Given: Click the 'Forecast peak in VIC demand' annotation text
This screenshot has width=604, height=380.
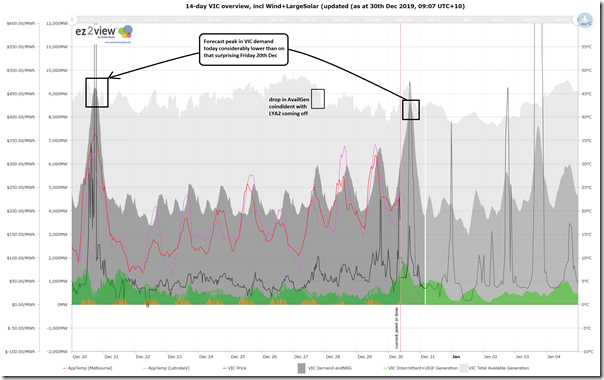Looking at the screenshot, I should tap(243, 49).
